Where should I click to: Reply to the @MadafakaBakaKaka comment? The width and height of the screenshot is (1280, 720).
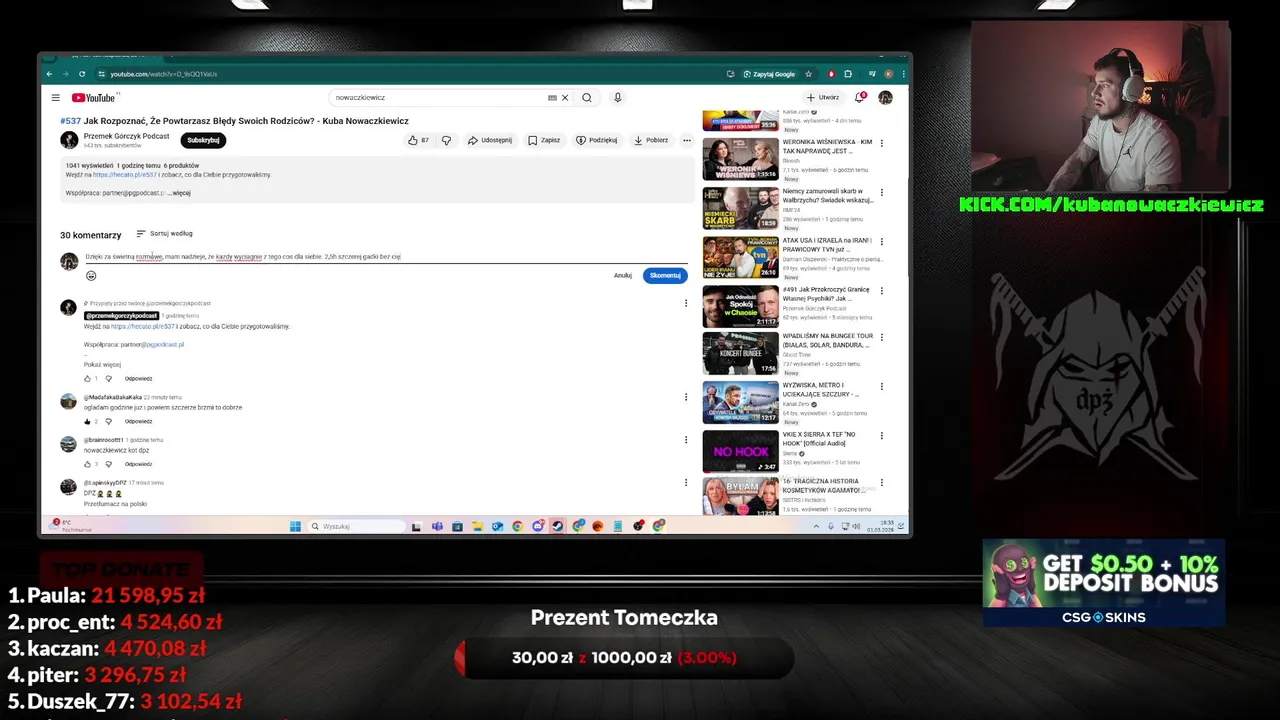[139, 422]
